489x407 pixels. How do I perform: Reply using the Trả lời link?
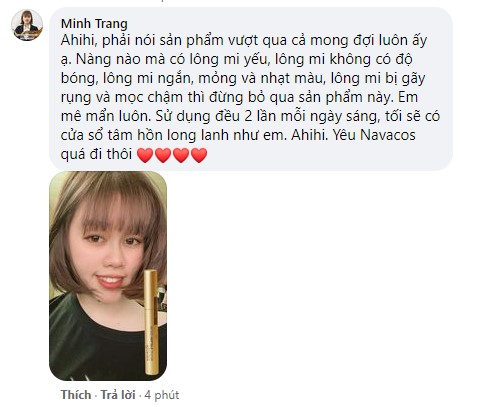pyautogui.click(x=118, y=395)
